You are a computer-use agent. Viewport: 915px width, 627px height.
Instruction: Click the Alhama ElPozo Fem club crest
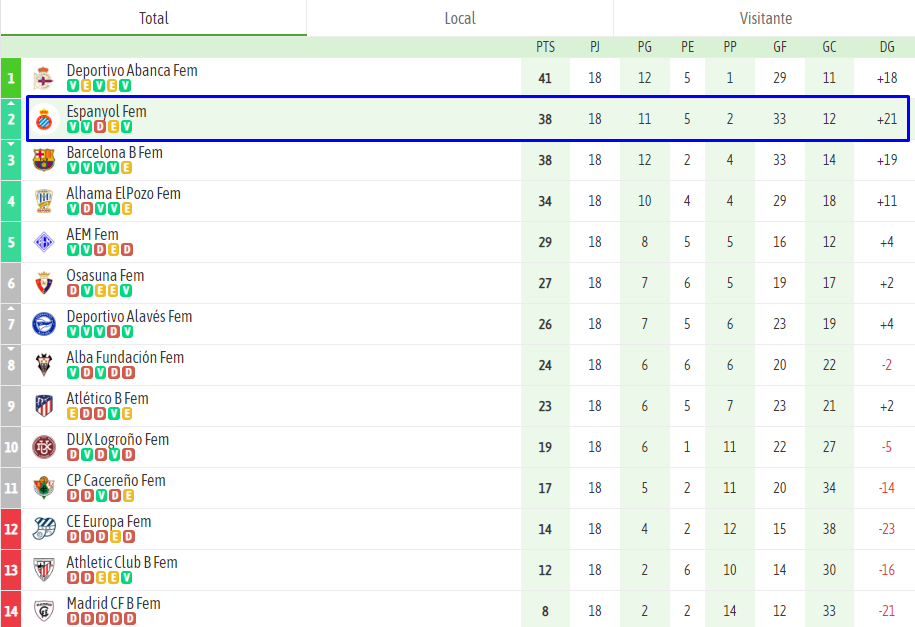pos(43,201)
